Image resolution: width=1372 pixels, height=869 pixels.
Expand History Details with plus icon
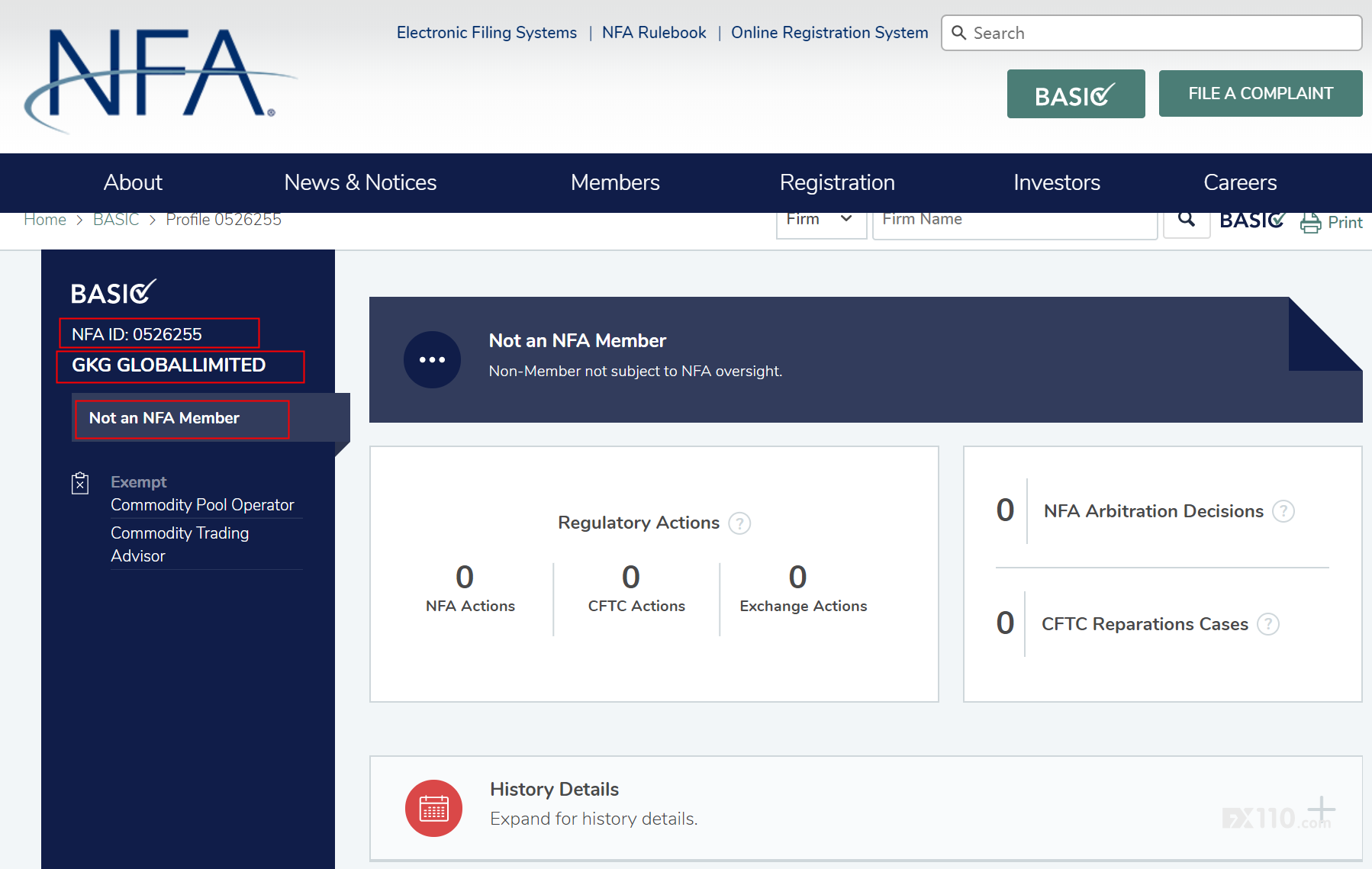(1321, 809)
